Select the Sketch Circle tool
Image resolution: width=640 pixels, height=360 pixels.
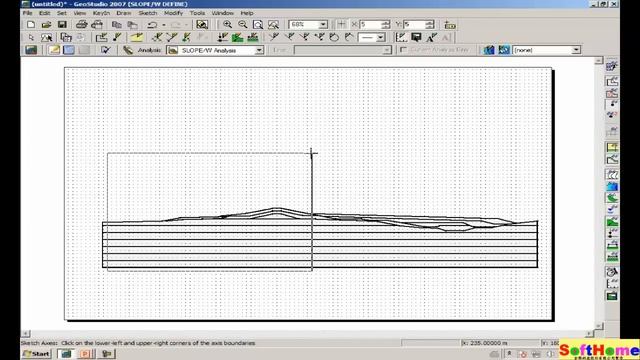(x=334, y=38)
